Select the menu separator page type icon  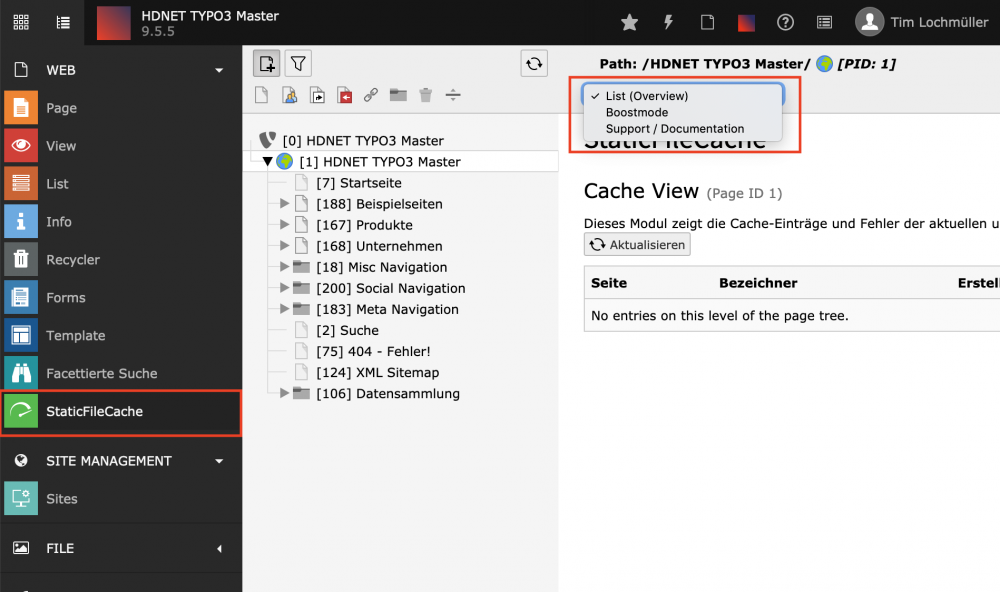point(453,95)
